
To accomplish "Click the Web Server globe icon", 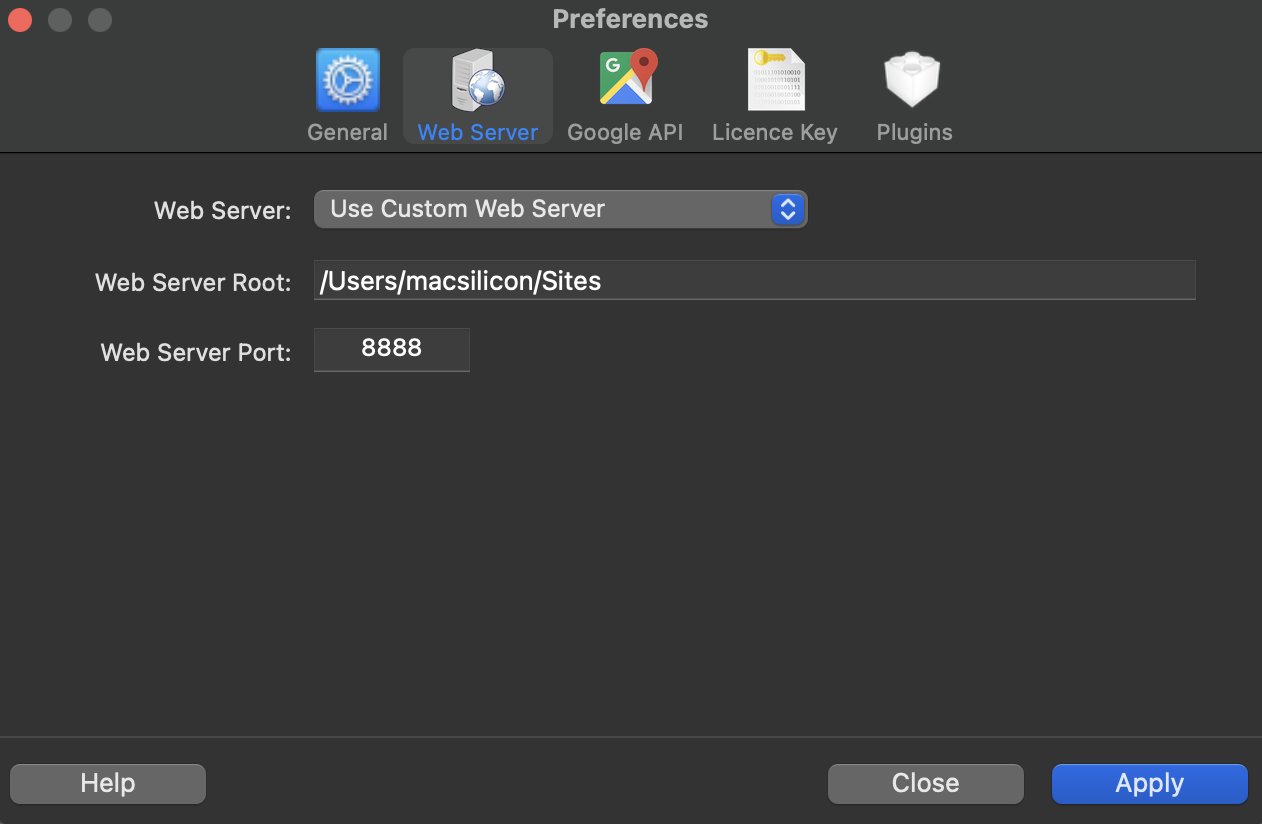I will 478,80.
